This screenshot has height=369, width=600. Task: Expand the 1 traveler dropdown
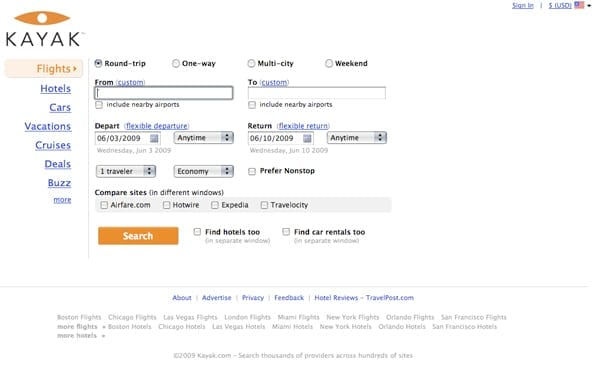pyautogui.click(x=126, y=171)
